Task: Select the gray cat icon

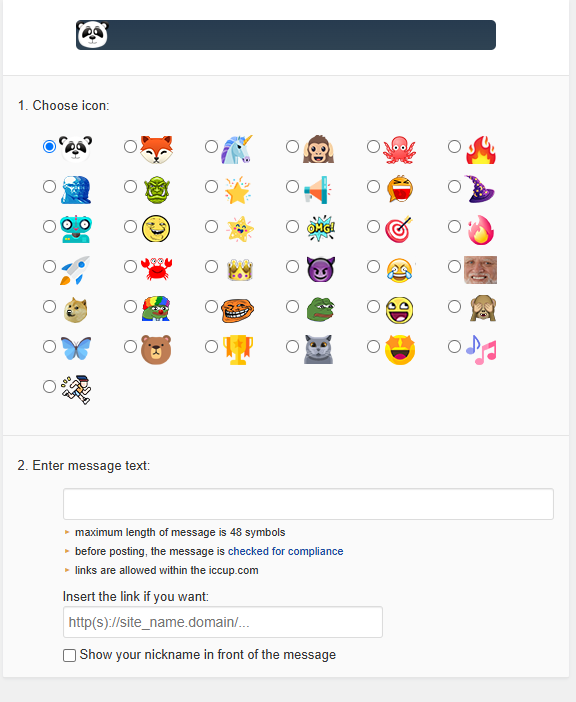Action: [318, 349]
